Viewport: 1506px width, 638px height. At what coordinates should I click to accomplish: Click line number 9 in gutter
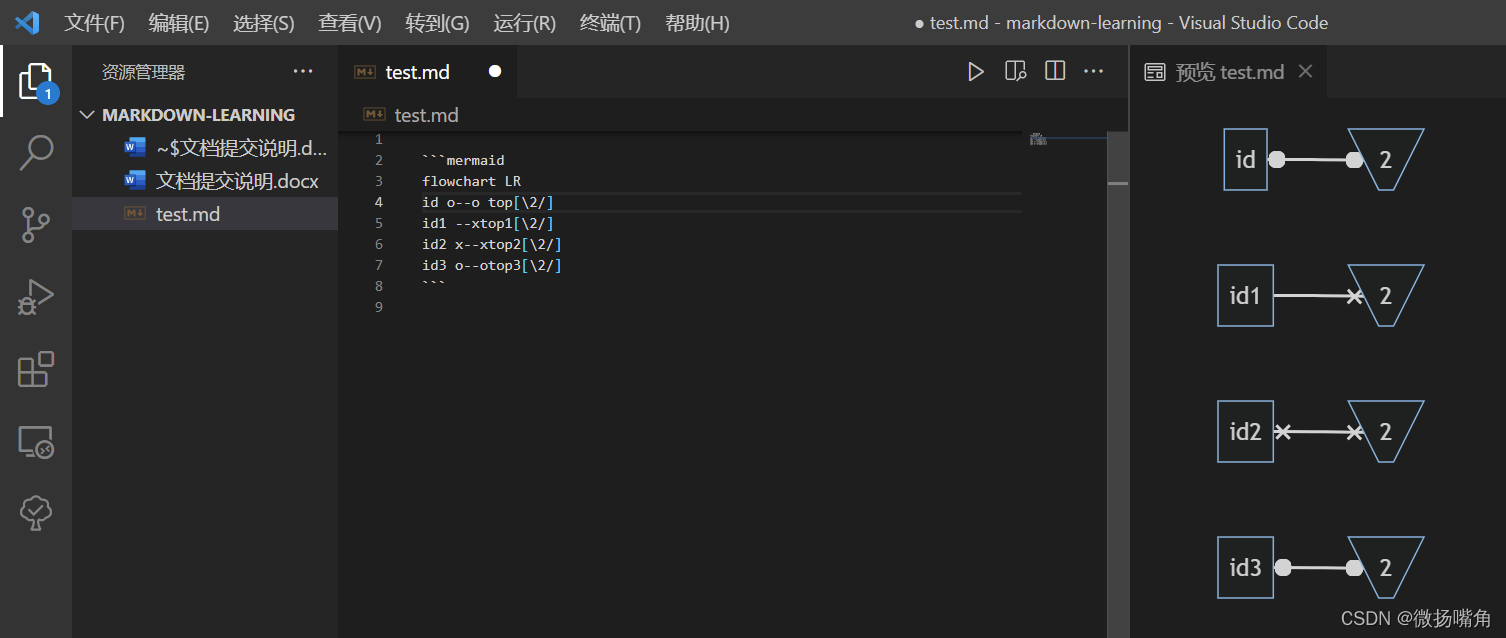pyautogui.click(x=379, y=307)
